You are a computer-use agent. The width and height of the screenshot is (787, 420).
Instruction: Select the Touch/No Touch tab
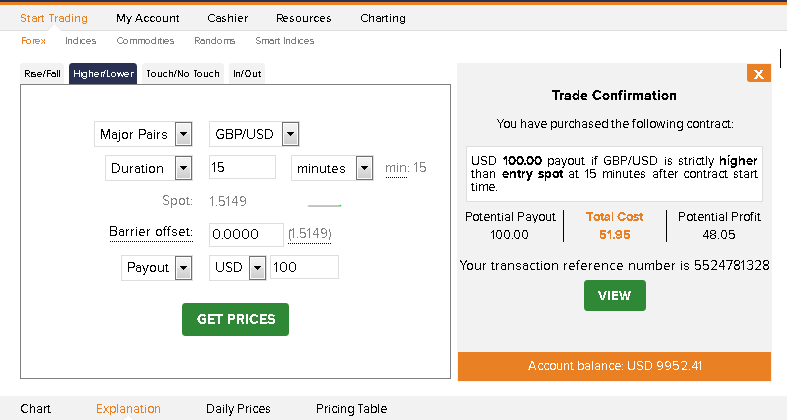click(x=182, y=74)
